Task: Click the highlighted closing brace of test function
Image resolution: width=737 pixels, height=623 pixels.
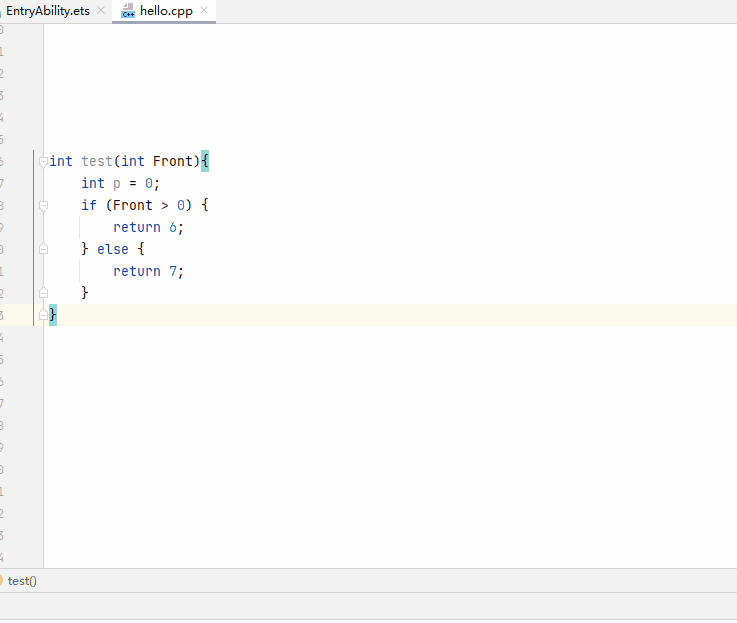Action: [x=53, y=315]
